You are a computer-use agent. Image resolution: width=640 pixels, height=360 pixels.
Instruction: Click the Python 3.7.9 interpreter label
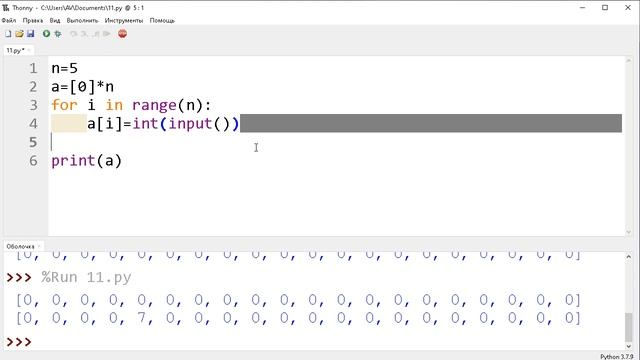click(616, 357)
